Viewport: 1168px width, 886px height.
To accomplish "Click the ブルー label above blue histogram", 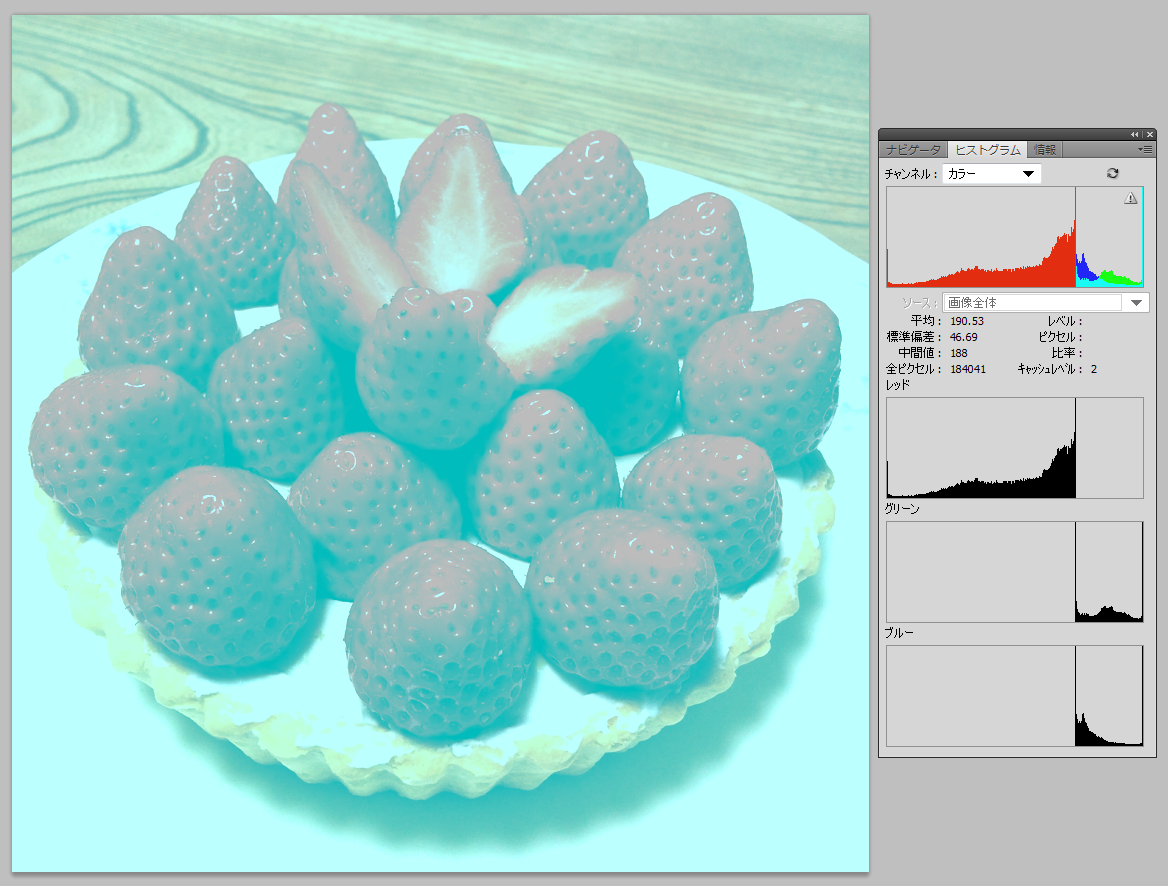I will 899,633.
